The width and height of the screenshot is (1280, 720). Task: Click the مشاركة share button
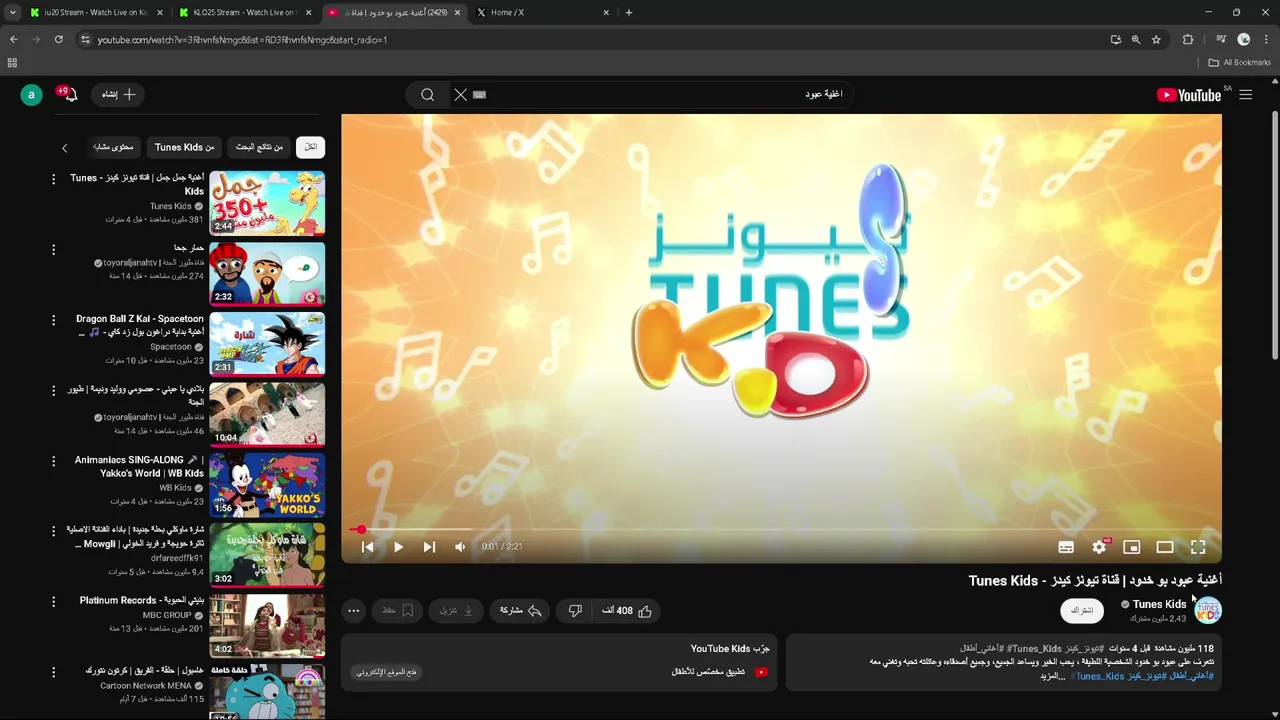(x=522, y=611)
